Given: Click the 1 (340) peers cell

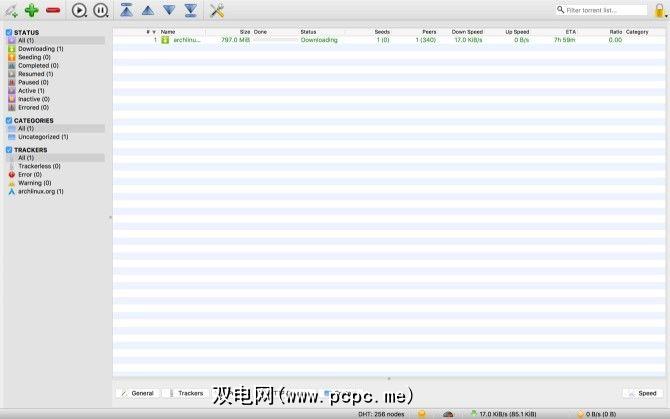Looking at the screenshot, I should click(426, 40).
